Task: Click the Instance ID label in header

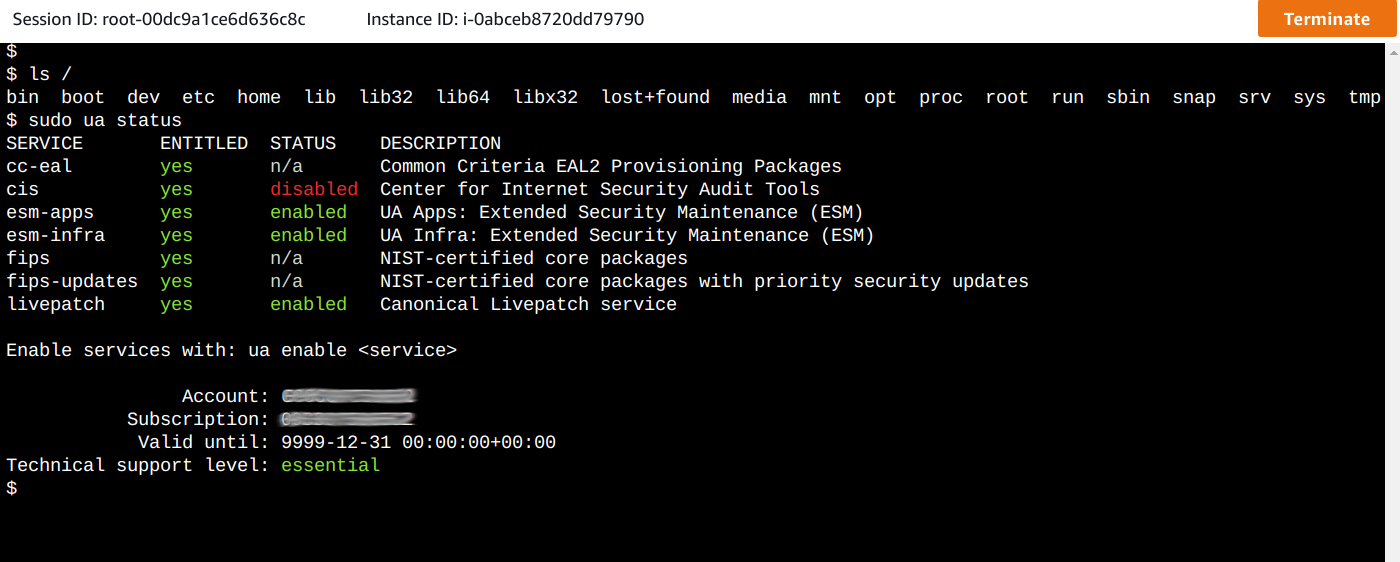Action: (505, 19)
